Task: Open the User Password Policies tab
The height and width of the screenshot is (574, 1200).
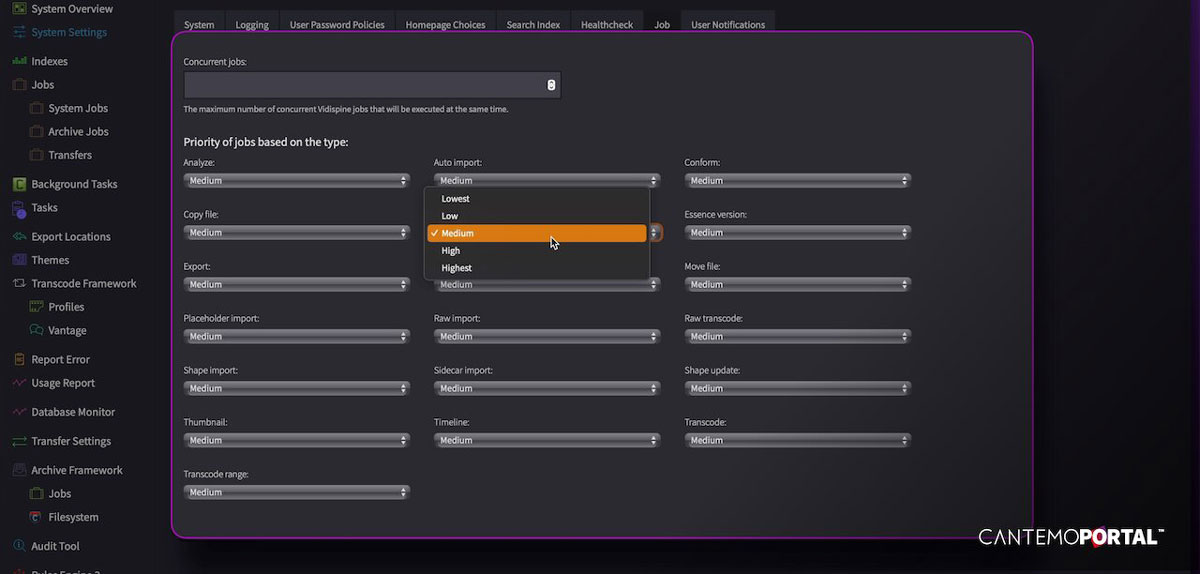Action: point(337,24)
